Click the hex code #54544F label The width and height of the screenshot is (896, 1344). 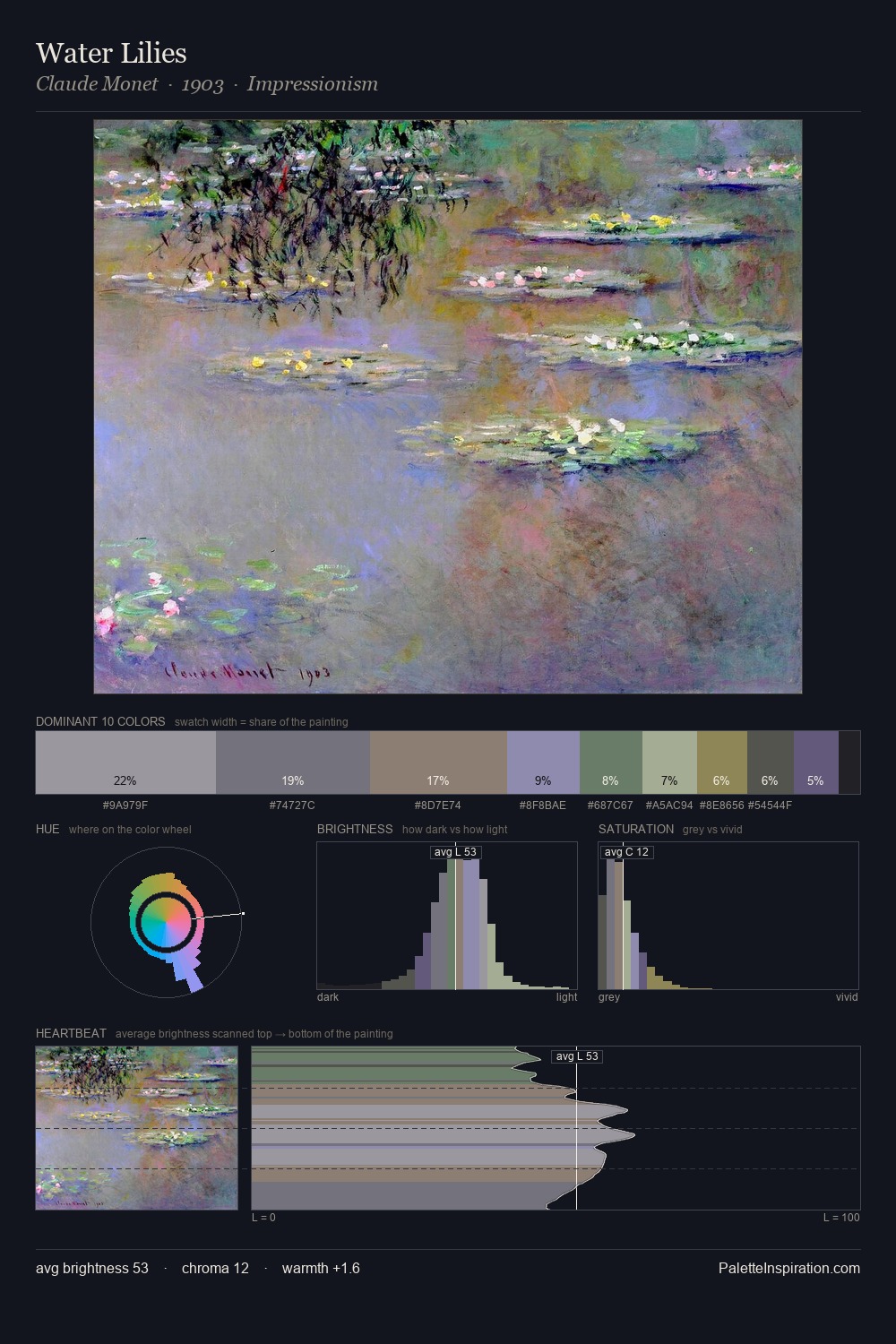tap(770, 806)
